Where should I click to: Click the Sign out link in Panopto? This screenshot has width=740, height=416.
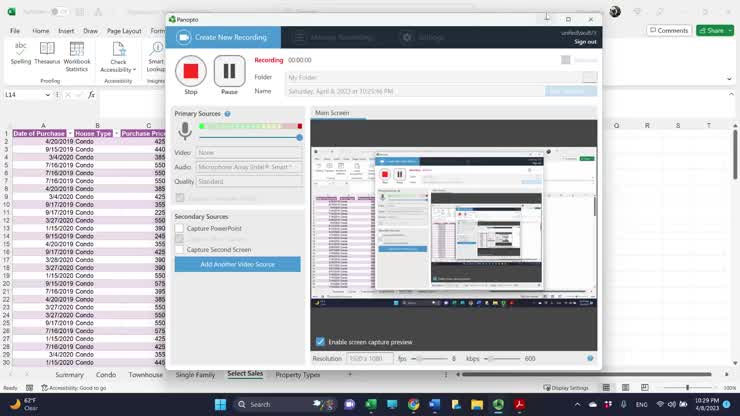585,42
